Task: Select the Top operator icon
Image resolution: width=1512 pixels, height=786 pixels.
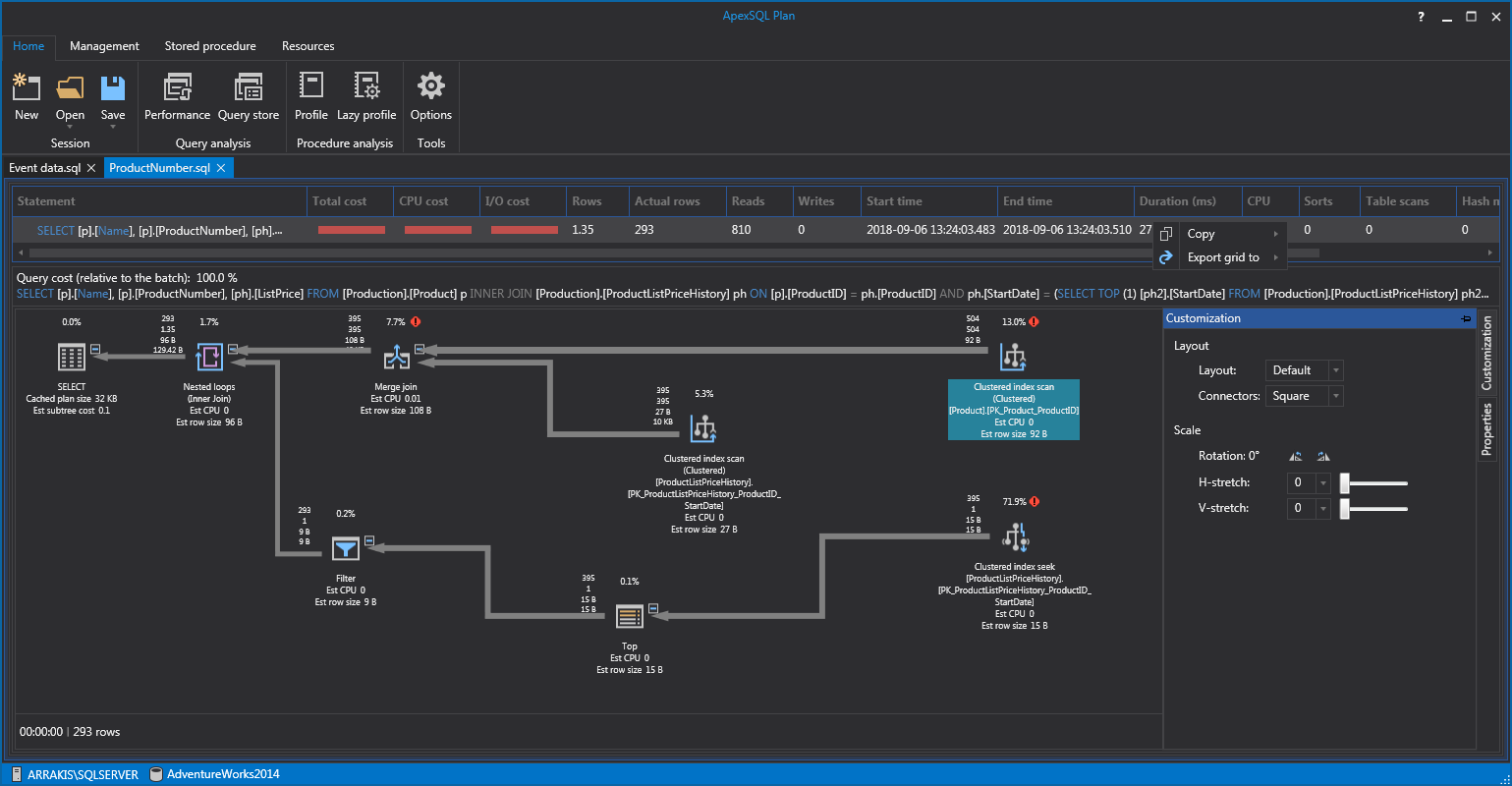Action: point(630,616)
